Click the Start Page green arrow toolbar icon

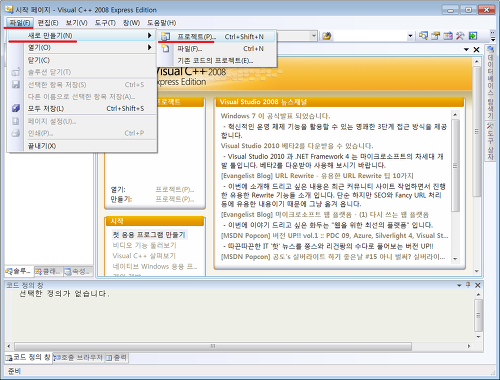click(473, 36)
